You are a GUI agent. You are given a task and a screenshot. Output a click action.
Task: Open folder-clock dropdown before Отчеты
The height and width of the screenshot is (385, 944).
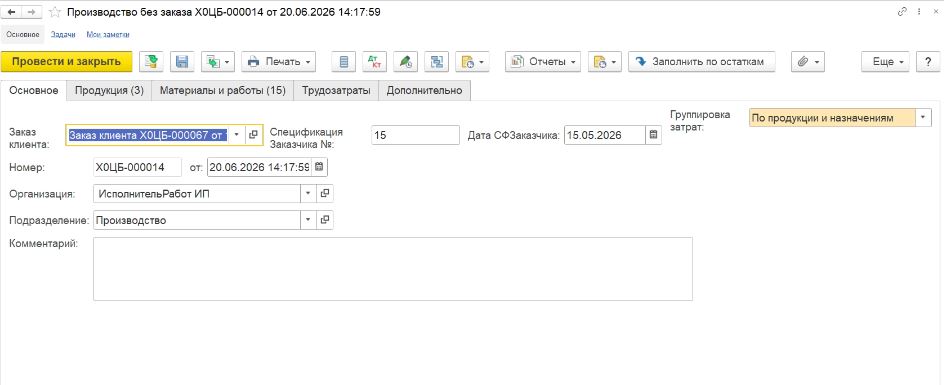tap(472, 61)
